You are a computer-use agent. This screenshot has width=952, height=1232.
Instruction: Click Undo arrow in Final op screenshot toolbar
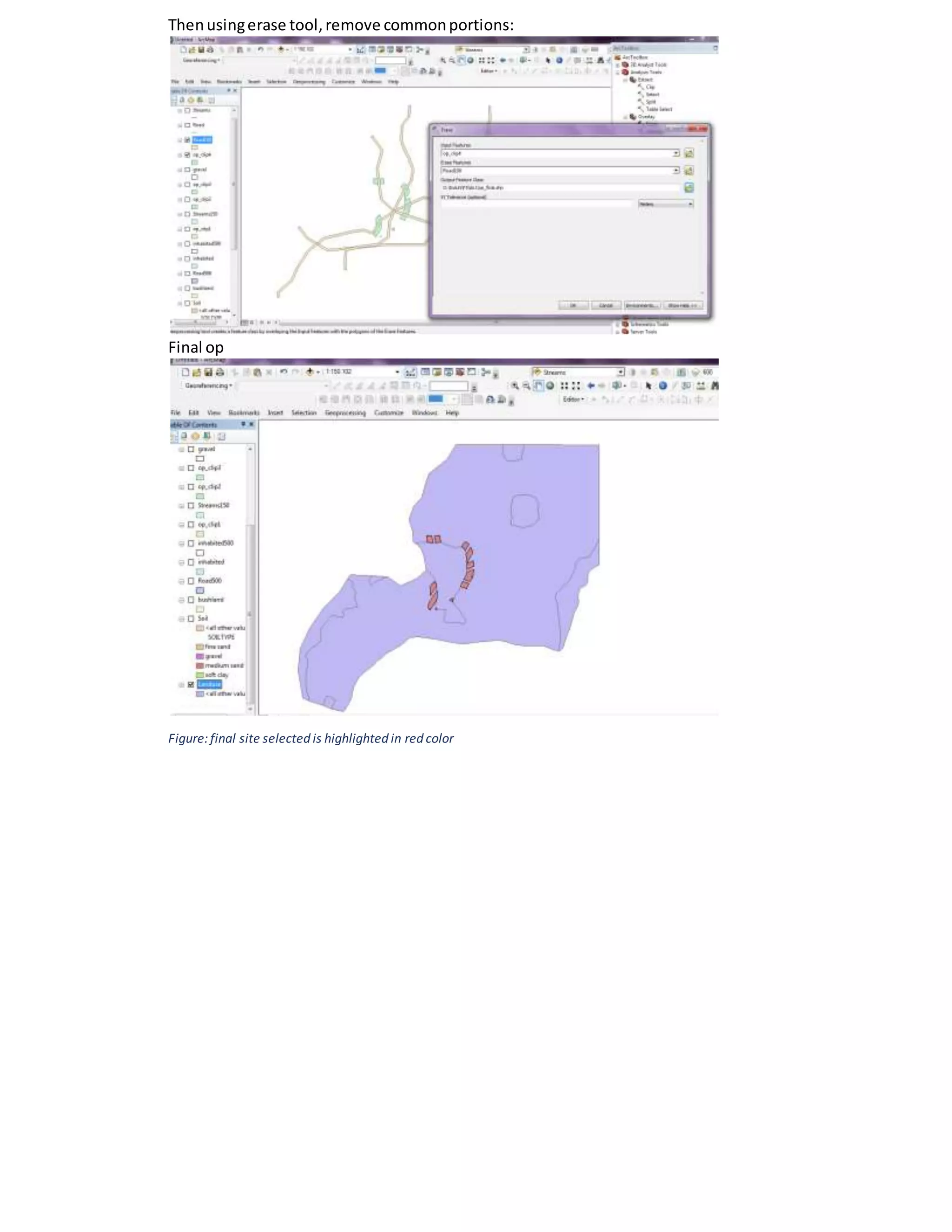tap(284, 372)
